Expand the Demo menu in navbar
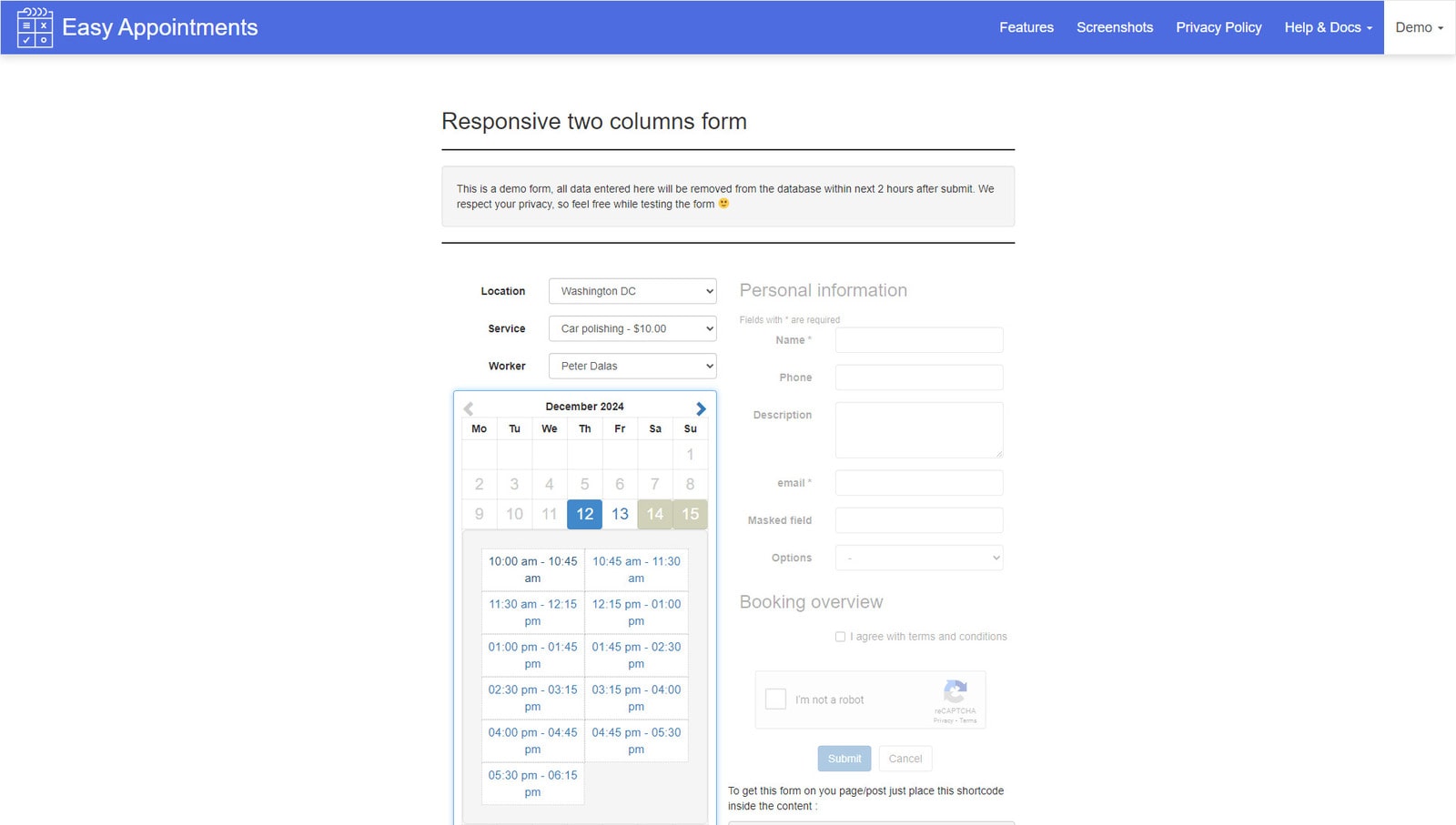Image resolution: width=1456 pixels, height=825 pixels. tap(1420, 27)
